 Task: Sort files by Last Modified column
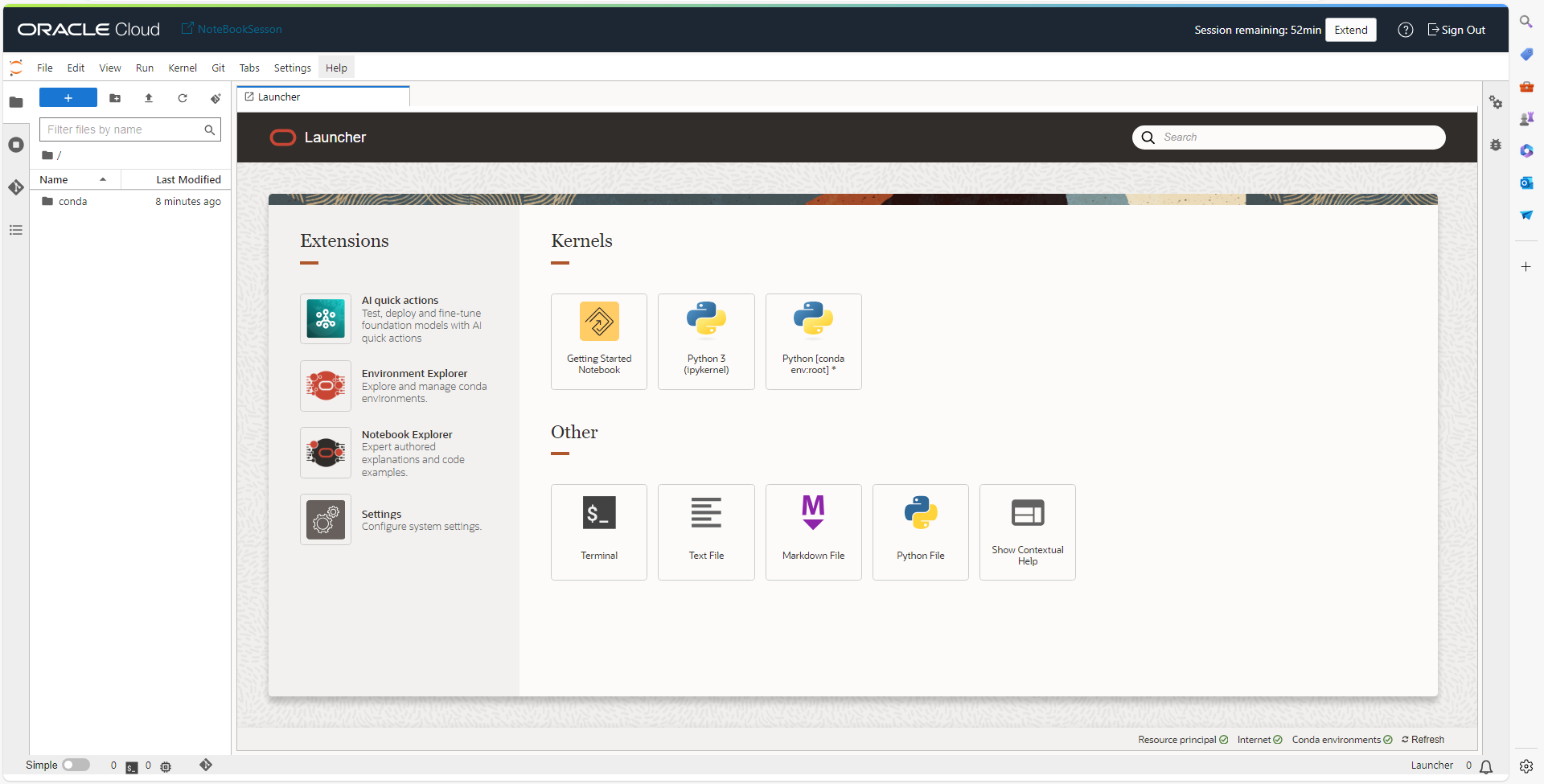point(176,179)
